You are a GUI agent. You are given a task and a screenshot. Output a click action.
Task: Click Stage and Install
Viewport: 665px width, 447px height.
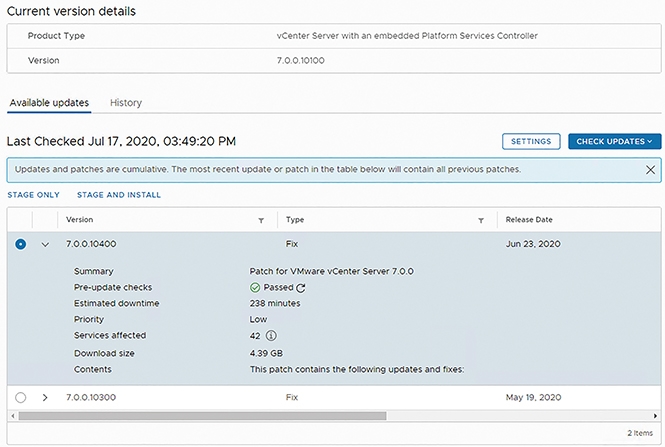point(119,195)
